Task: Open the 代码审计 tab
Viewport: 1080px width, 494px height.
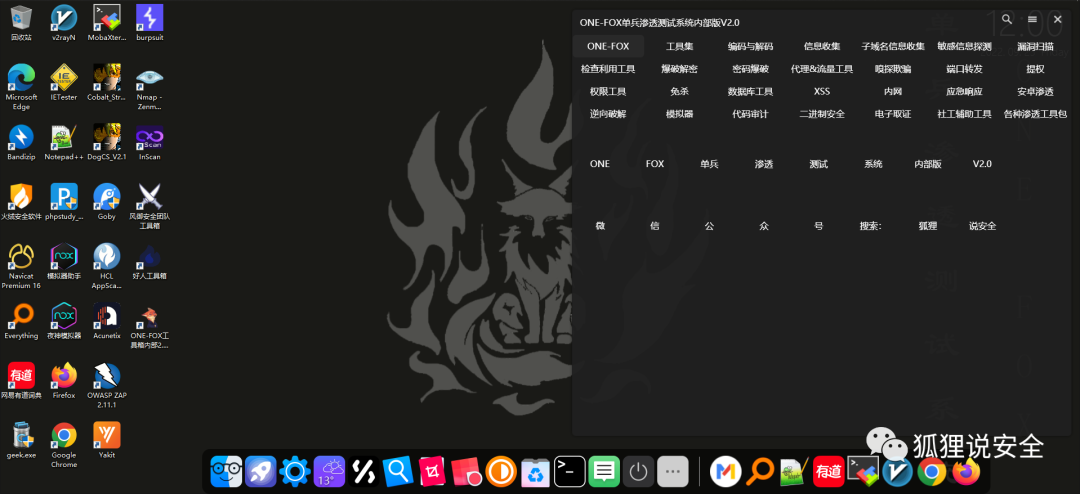Action: pyautogui.click(x=751, y=114)
